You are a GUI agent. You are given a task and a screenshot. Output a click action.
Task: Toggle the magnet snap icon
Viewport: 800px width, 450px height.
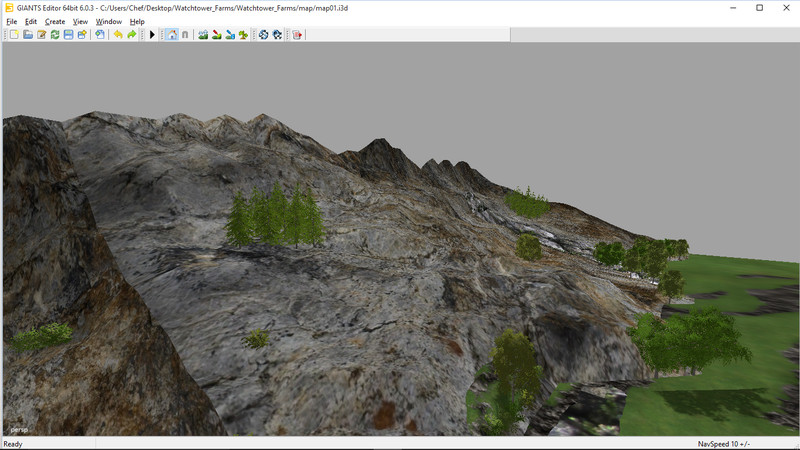(x=185, y=35)
